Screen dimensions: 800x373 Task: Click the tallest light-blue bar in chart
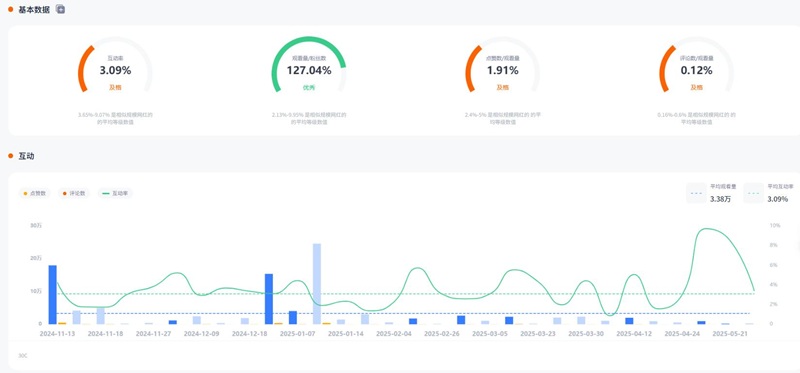[x=317, y=284]
